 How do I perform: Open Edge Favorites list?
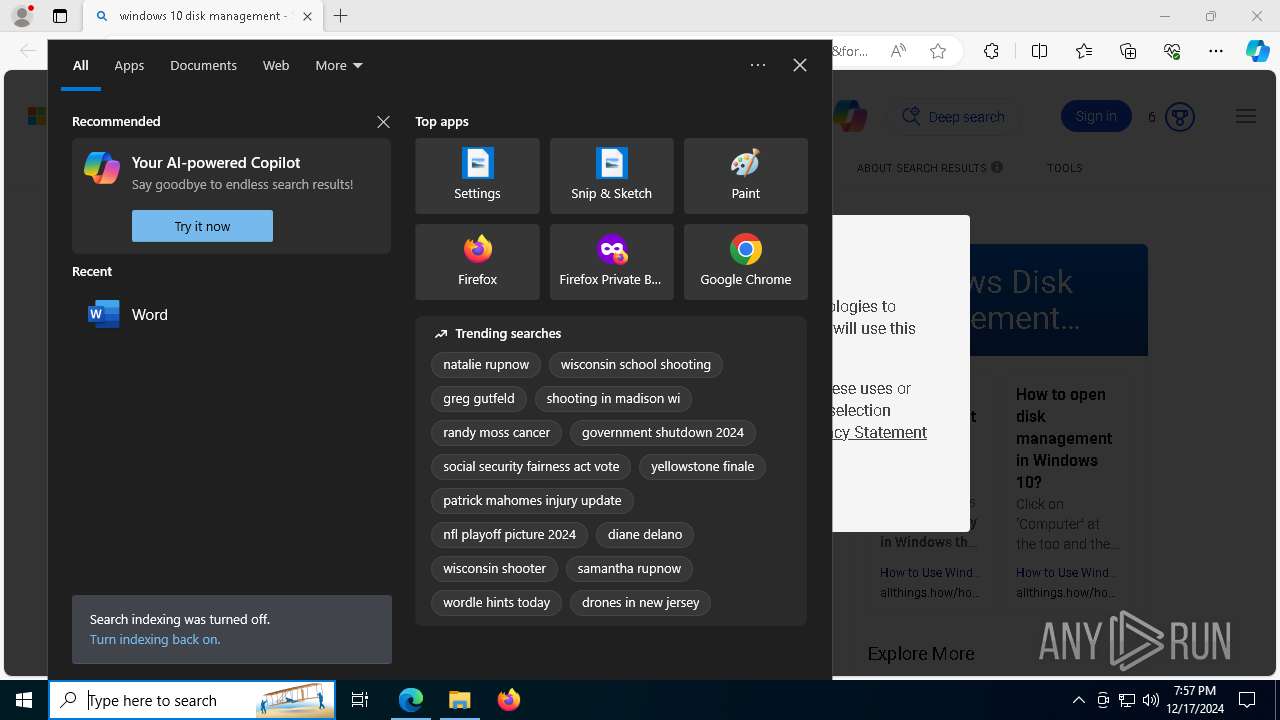(1084, 51)
